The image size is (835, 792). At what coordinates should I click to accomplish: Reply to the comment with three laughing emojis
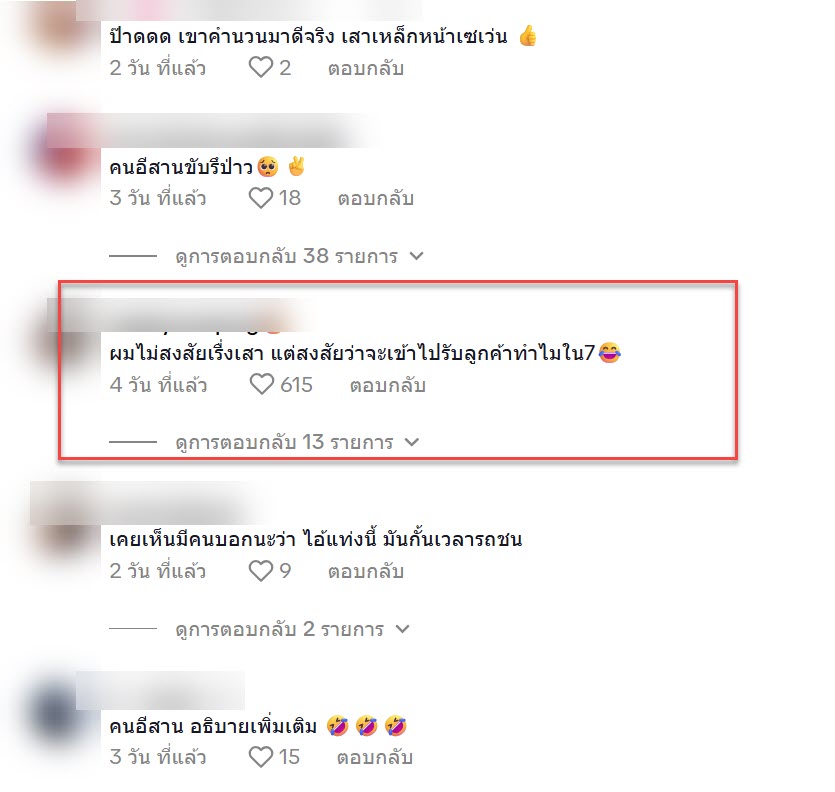click(375, 757)
